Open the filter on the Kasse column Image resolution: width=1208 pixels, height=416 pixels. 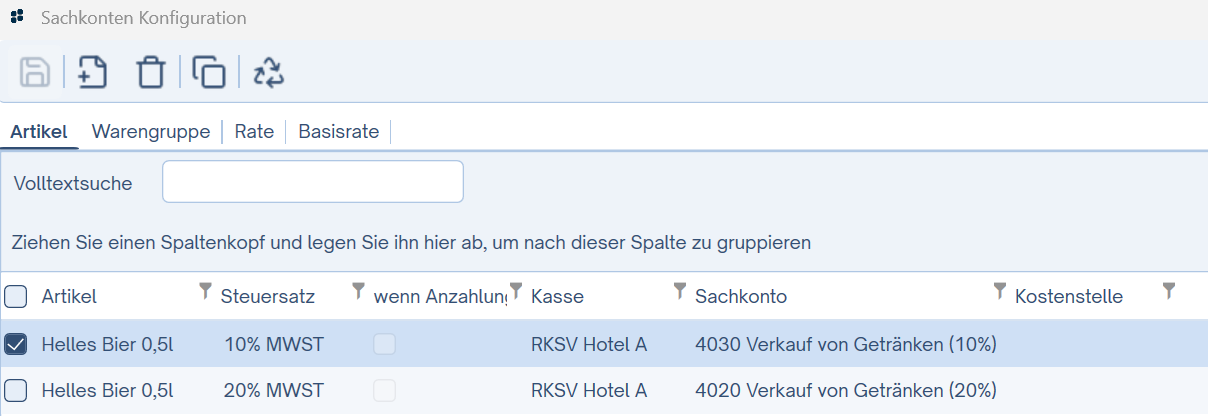[680, 291]
